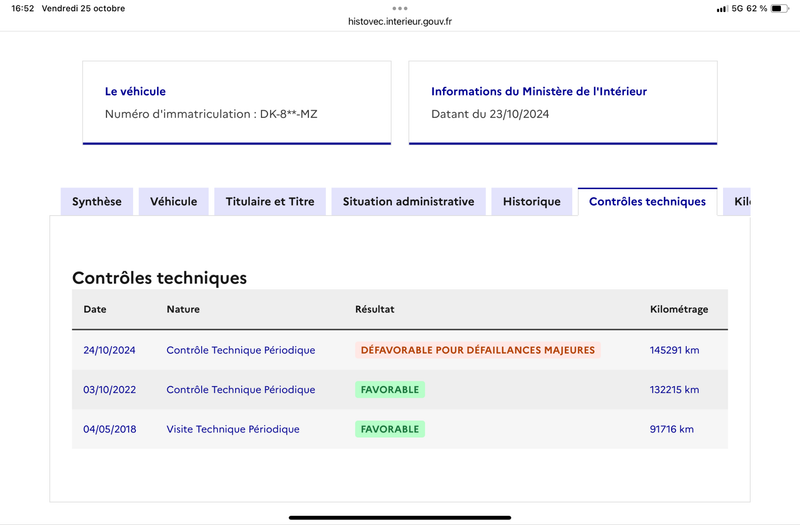Screen dimensions: 800x525
Task: Click the Le véhicule card heading
Action: coord(135,91)
